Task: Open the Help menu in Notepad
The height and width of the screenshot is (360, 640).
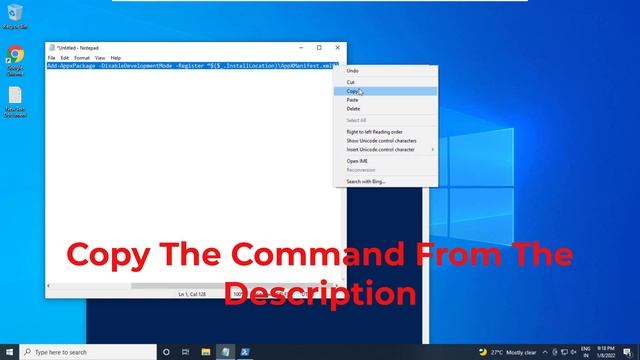Action: (x=116, y=58)
